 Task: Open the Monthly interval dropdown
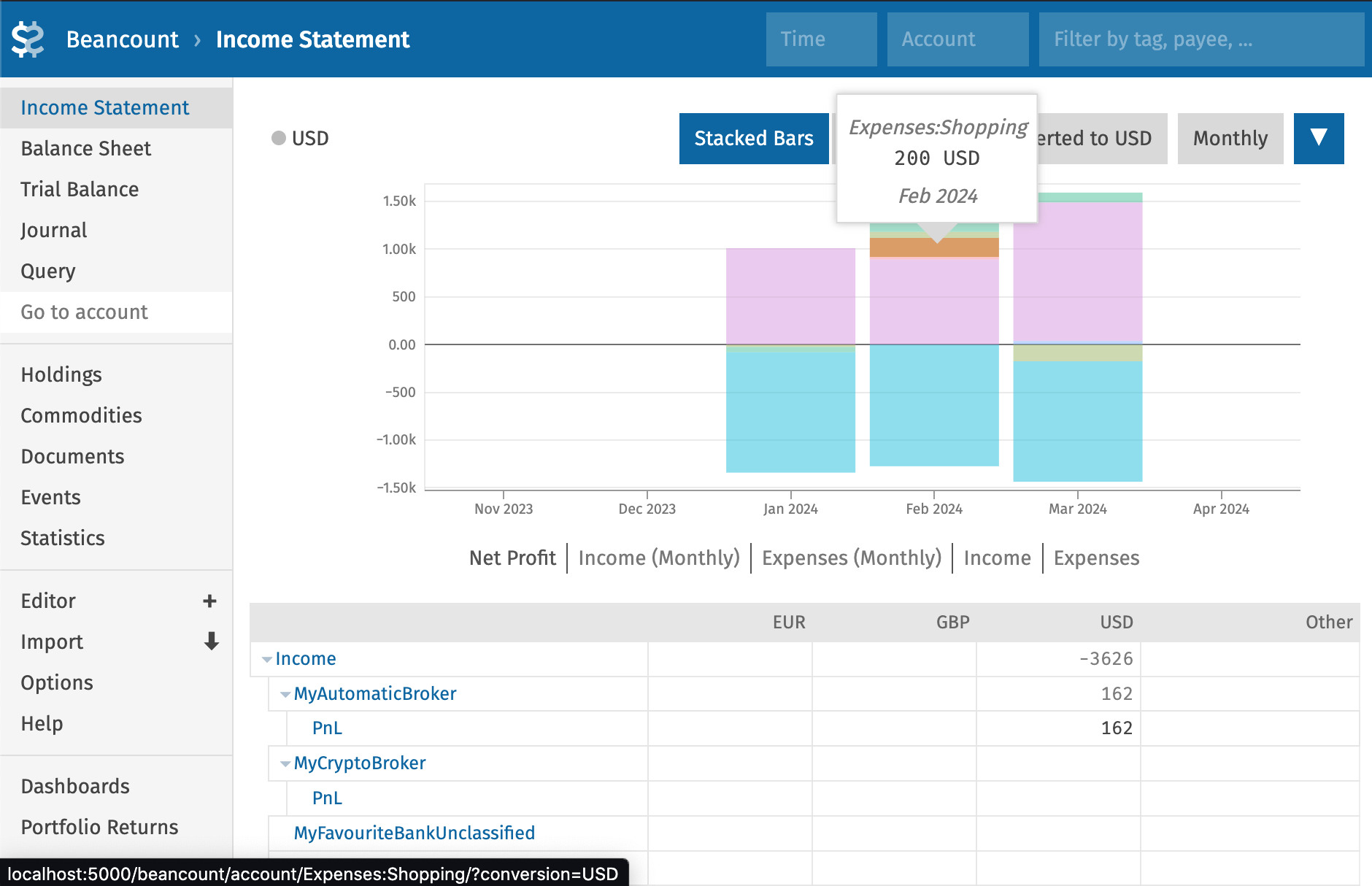click(1230, 139)
